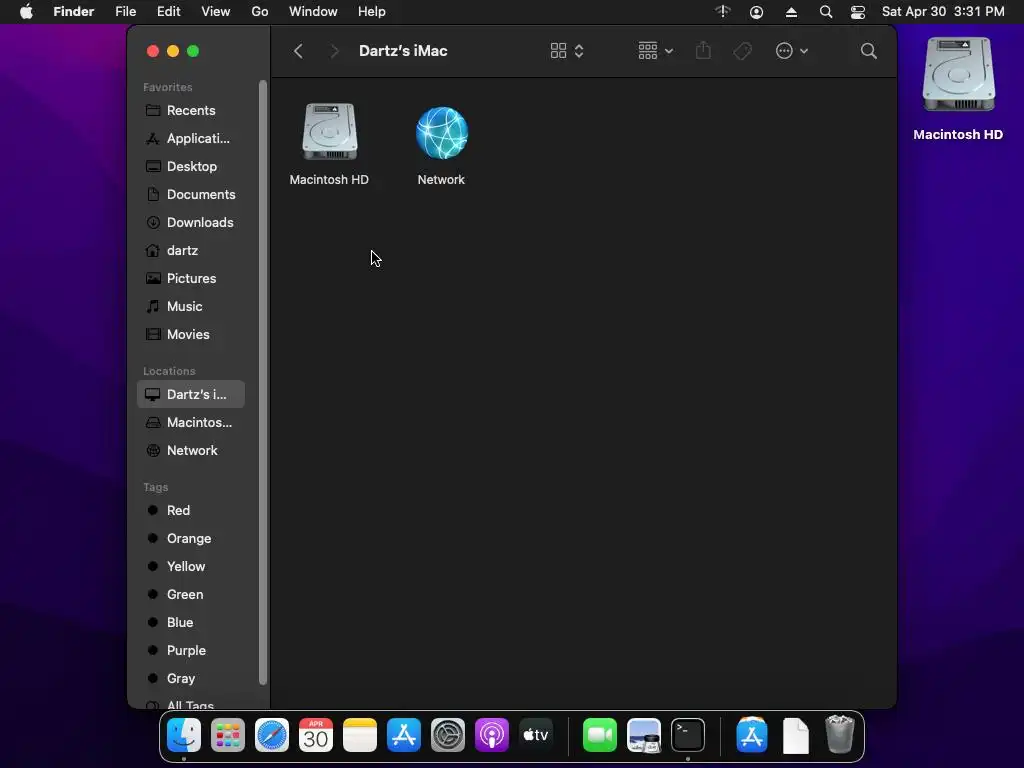1024x768 pixels.
Task: Filter by the Green tag
Action: click(x=191, y=595)
